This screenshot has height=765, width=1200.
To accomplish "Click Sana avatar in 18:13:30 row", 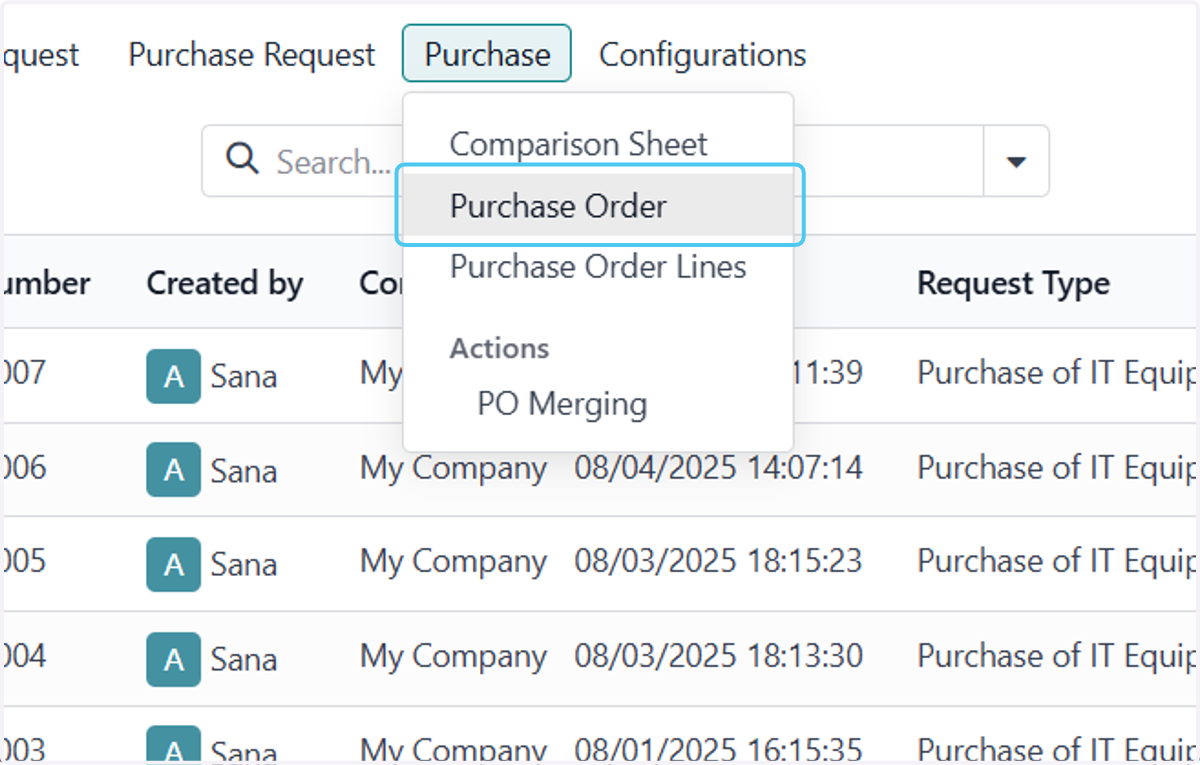I will tap(173, 659).
